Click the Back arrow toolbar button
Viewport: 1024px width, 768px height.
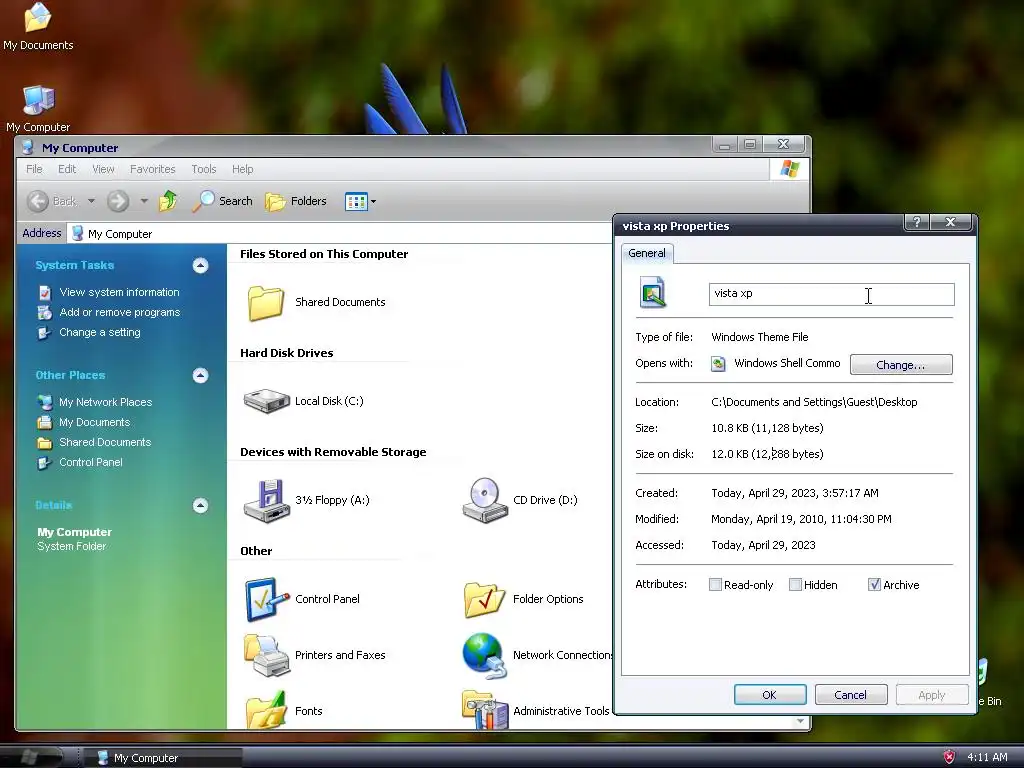[x=52, y=201]
